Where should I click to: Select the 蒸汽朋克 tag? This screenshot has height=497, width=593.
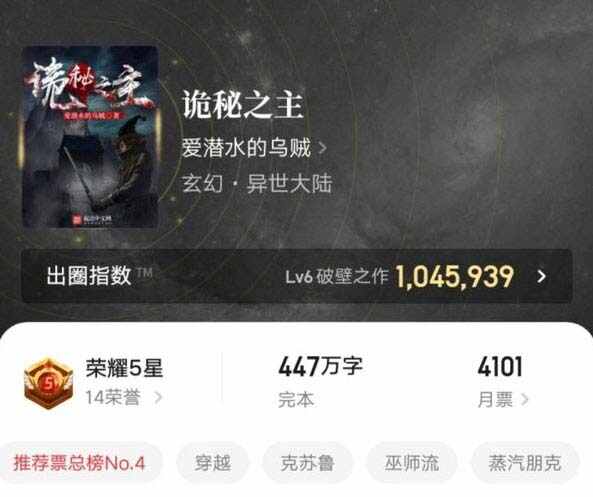pos(525,463)
